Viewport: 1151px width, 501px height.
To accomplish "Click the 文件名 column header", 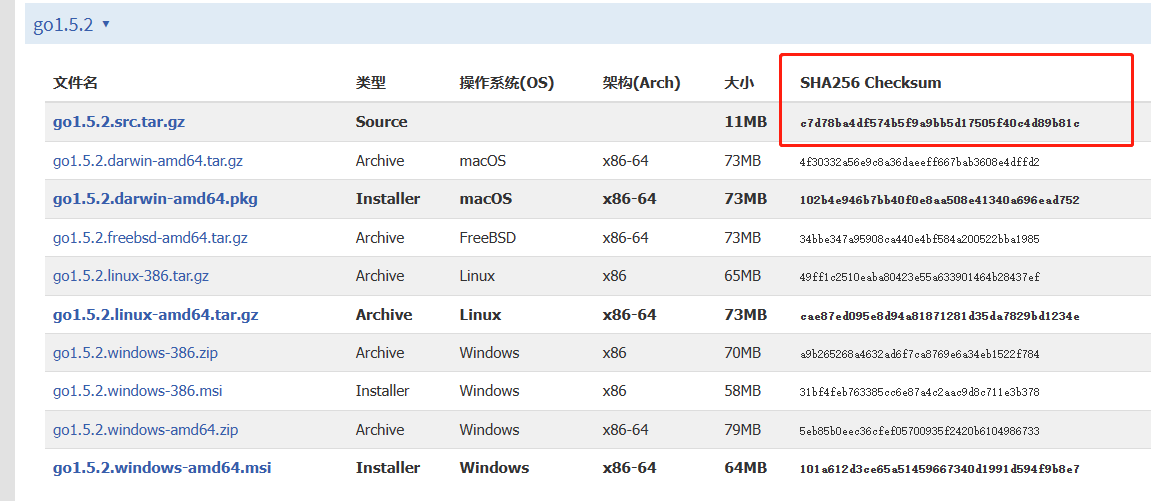I will [x=75, y=83].
